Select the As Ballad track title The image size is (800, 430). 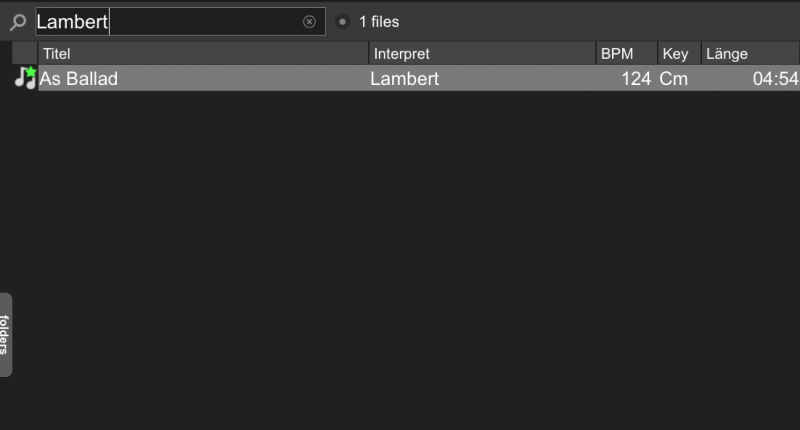coord(79,79)
